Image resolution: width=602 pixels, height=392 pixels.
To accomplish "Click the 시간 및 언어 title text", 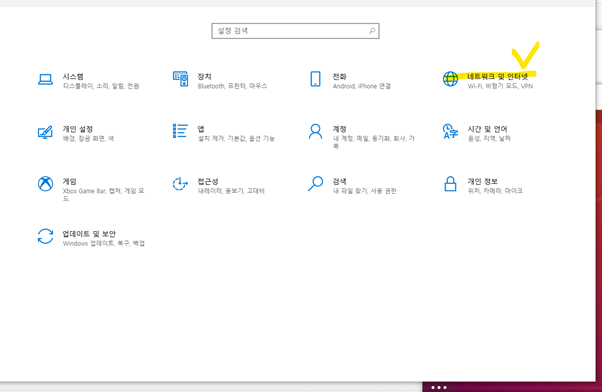I will coord(487,129).
